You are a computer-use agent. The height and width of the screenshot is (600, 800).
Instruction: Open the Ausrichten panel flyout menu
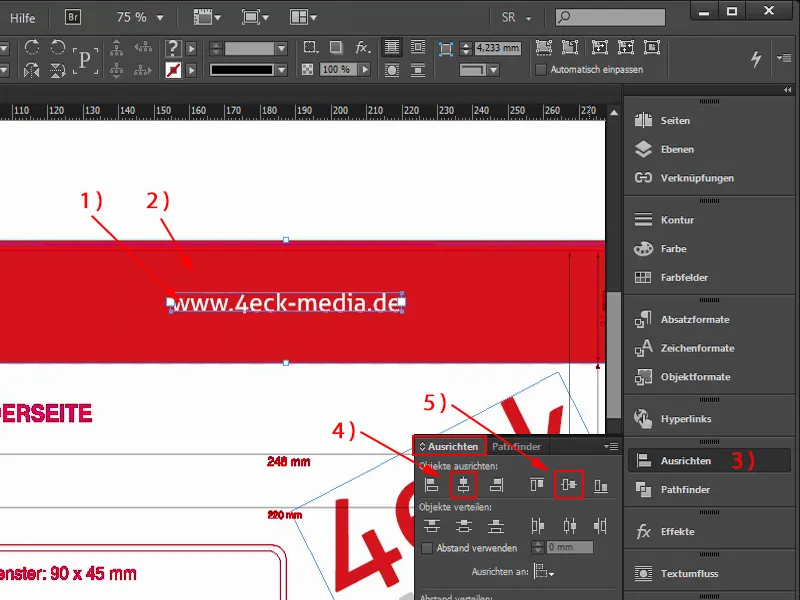pos(611,446)
